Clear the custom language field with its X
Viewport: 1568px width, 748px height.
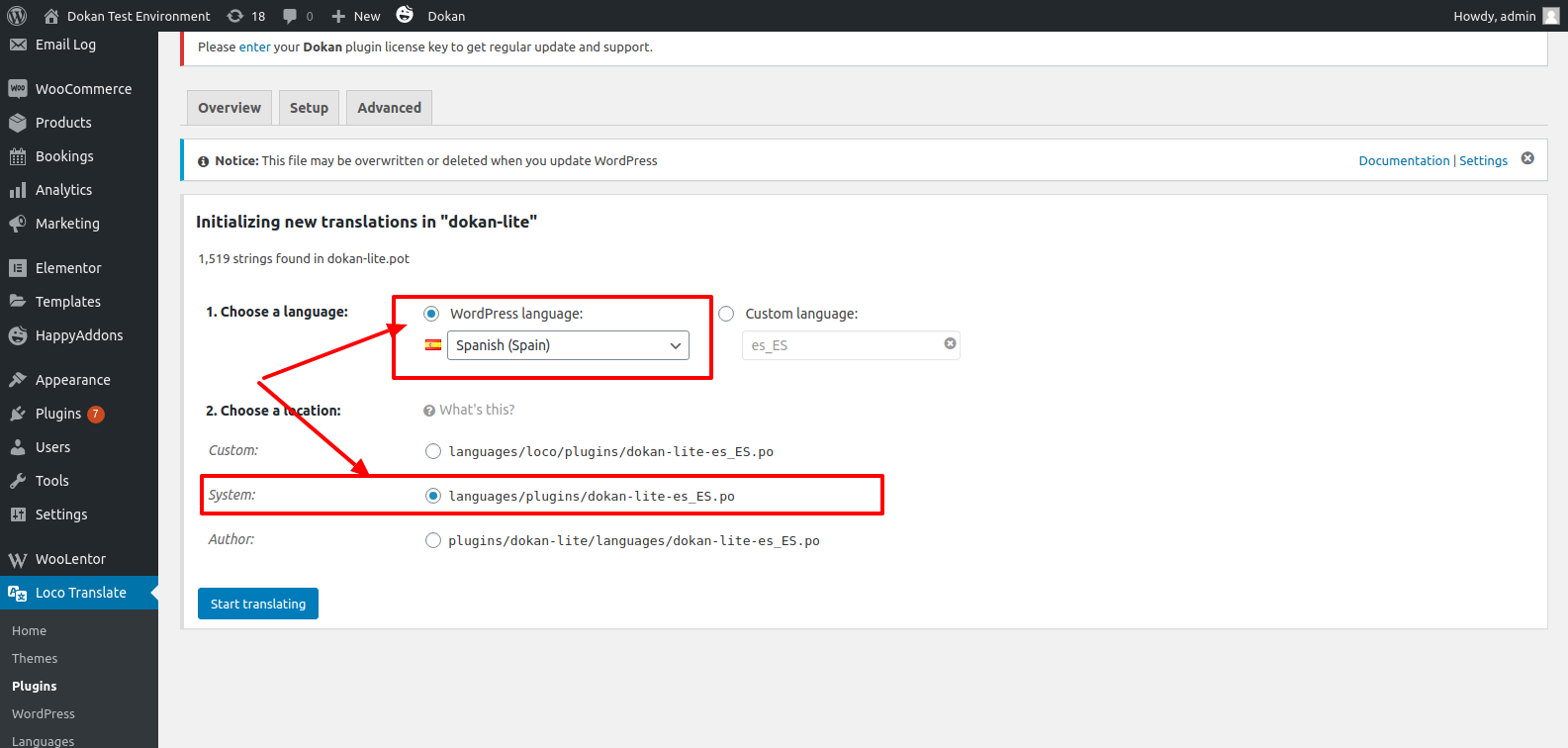[950, 343]
